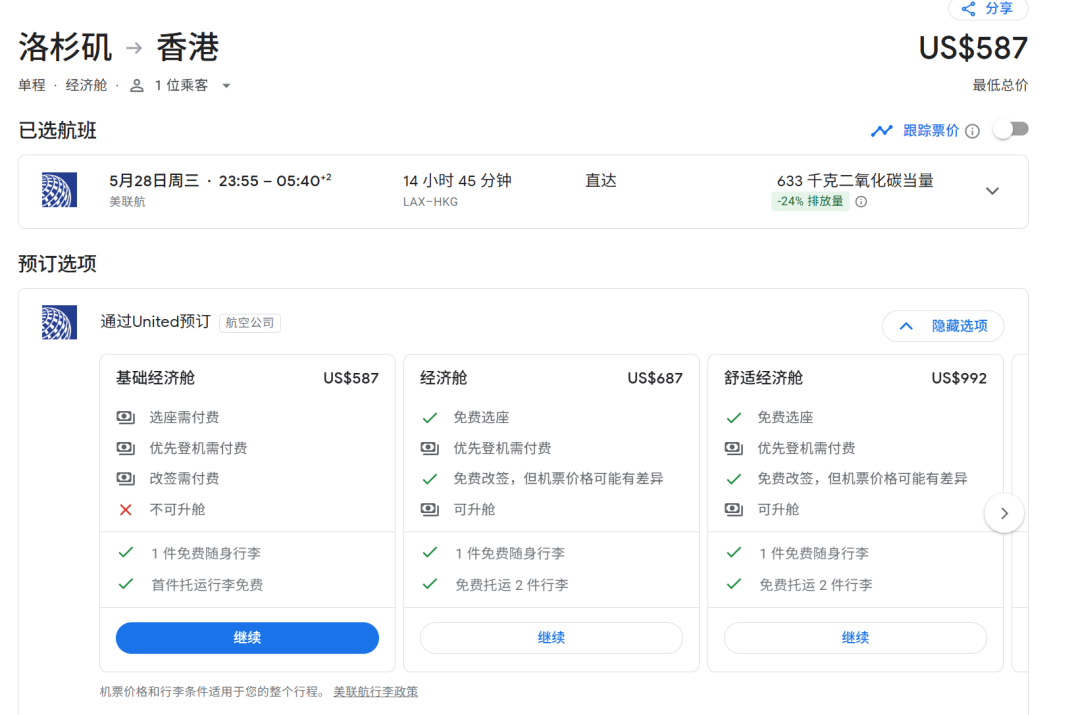Open the 1 位乘客 passenger dropdown

coord(226,86)
